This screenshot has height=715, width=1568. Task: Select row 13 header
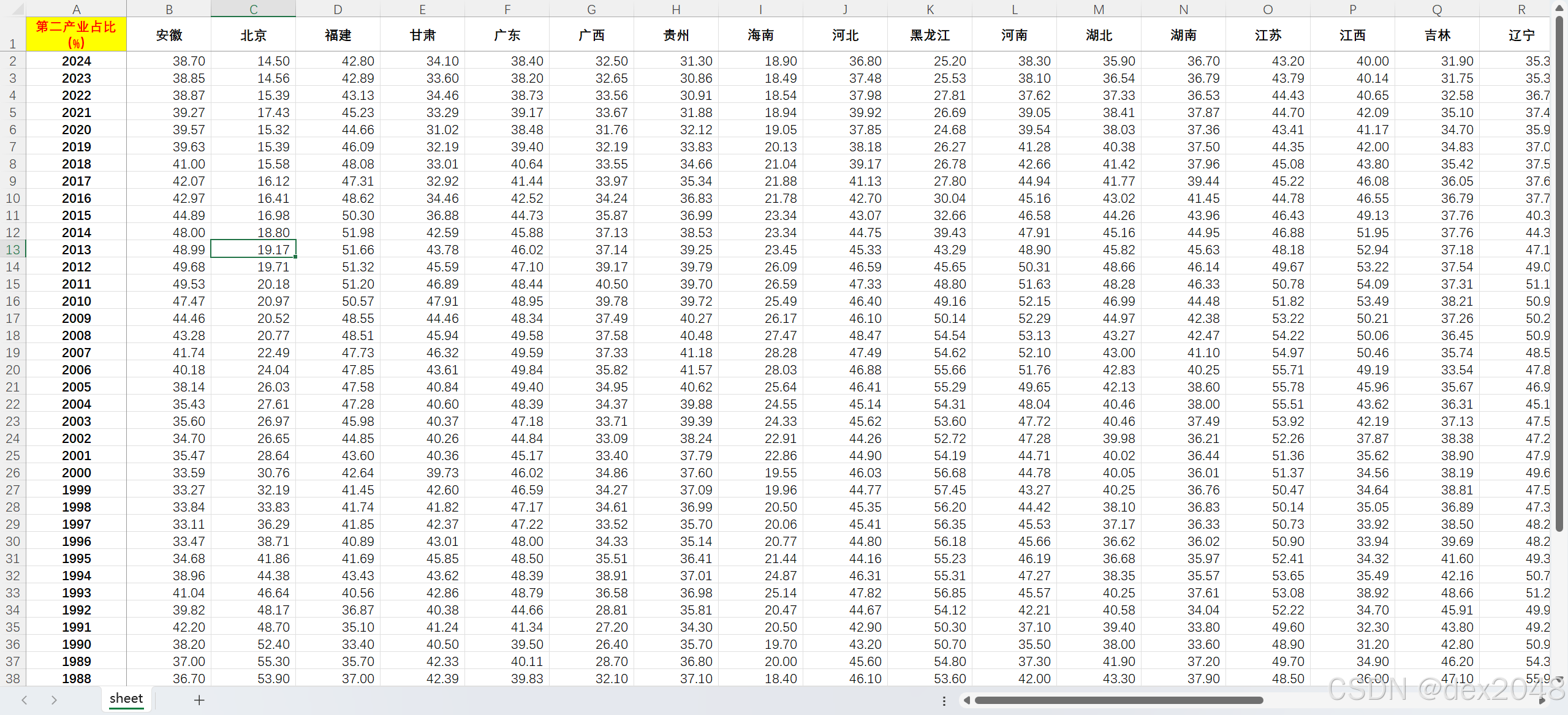coord(13,249)
